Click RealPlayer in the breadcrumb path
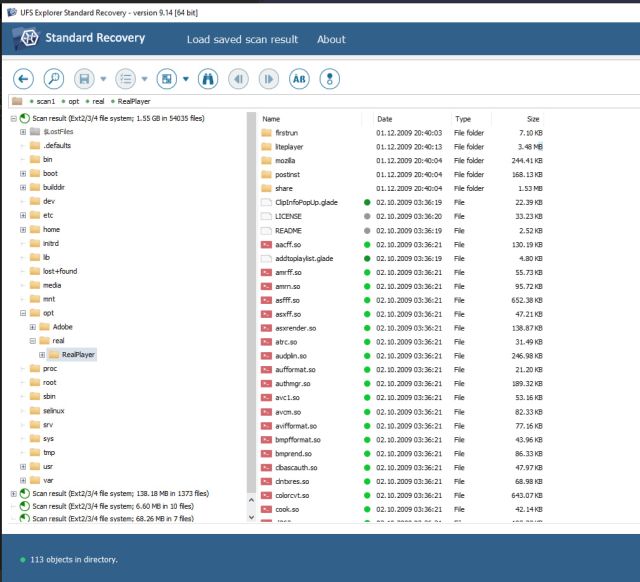640x582 pixels. (x=133, y=101)
